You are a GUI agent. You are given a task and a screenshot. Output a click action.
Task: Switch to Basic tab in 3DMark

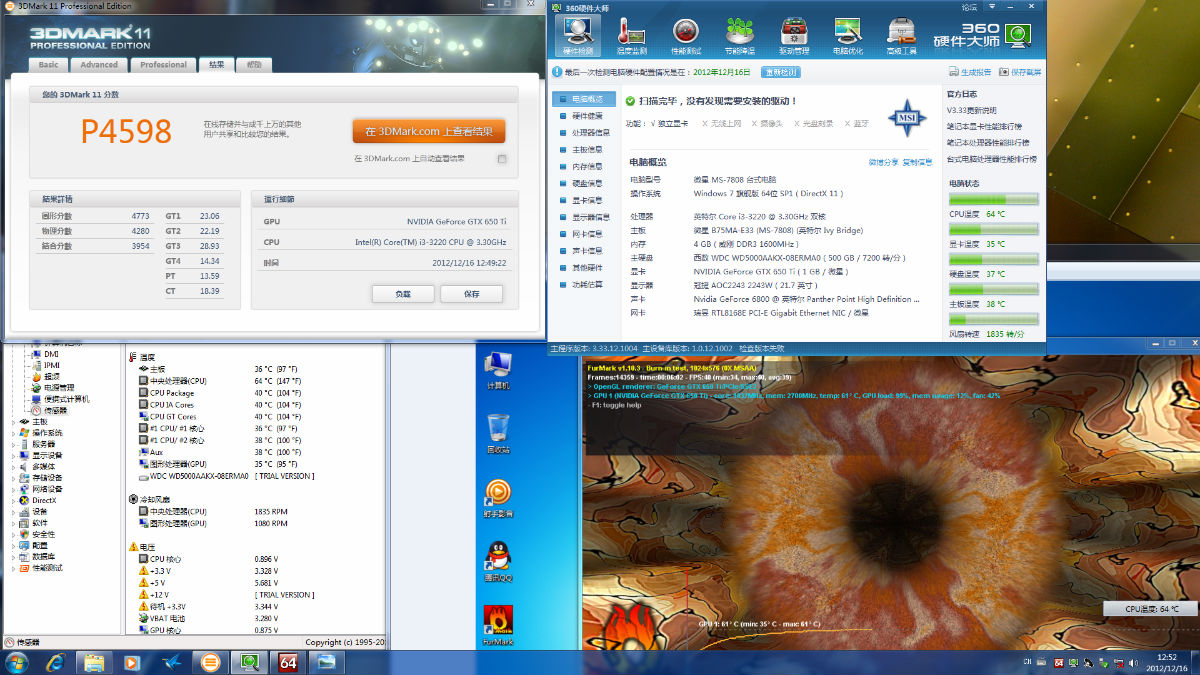48,65
